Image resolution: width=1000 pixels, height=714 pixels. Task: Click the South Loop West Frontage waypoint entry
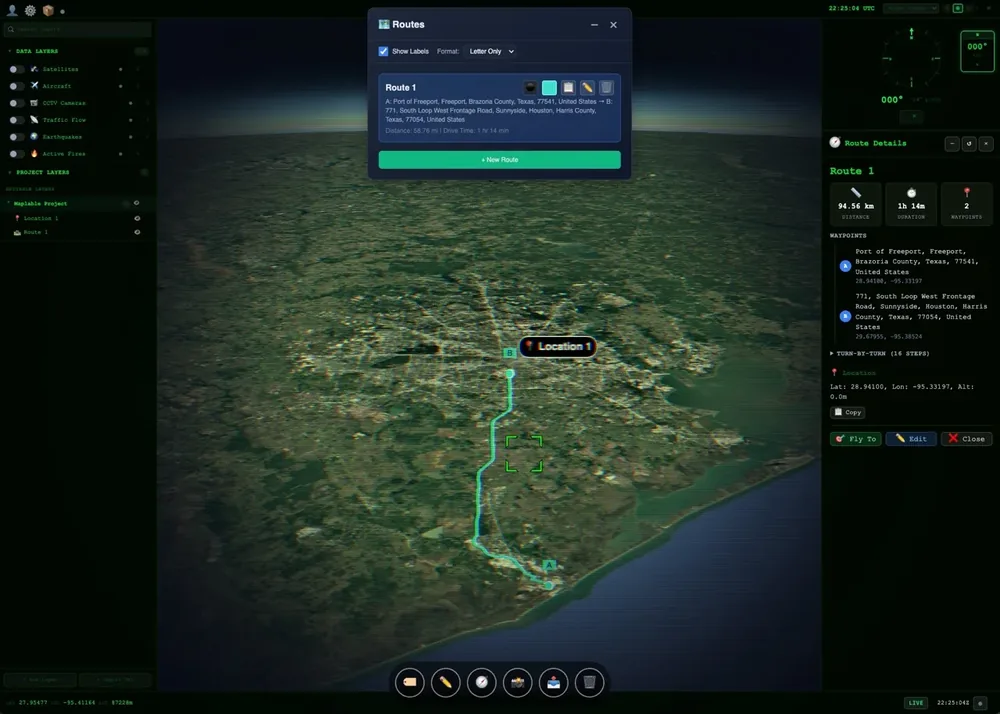[x=912, y=316]
